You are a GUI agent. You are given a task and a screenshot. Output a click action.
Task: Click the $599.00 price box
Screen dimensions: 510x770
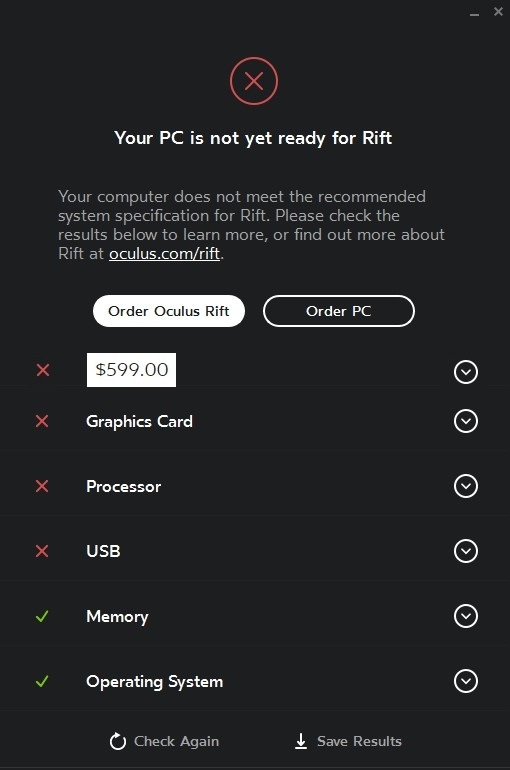pyautogui.click(x=132, y=370)
